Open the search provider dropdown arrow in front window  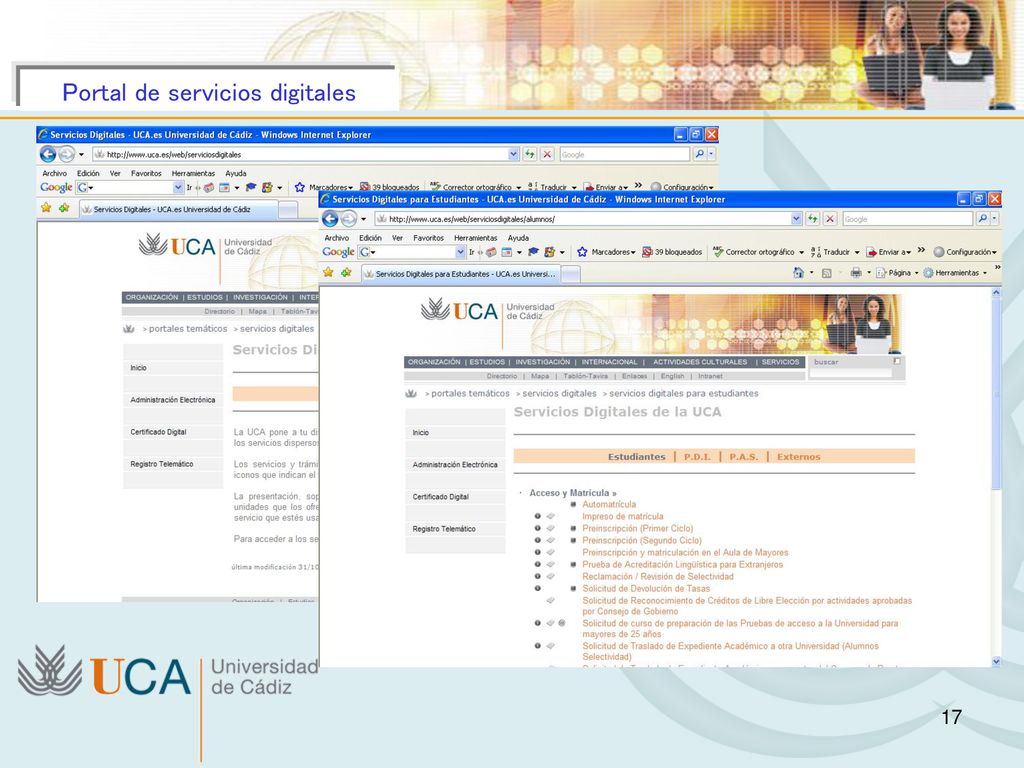(995, 219)
